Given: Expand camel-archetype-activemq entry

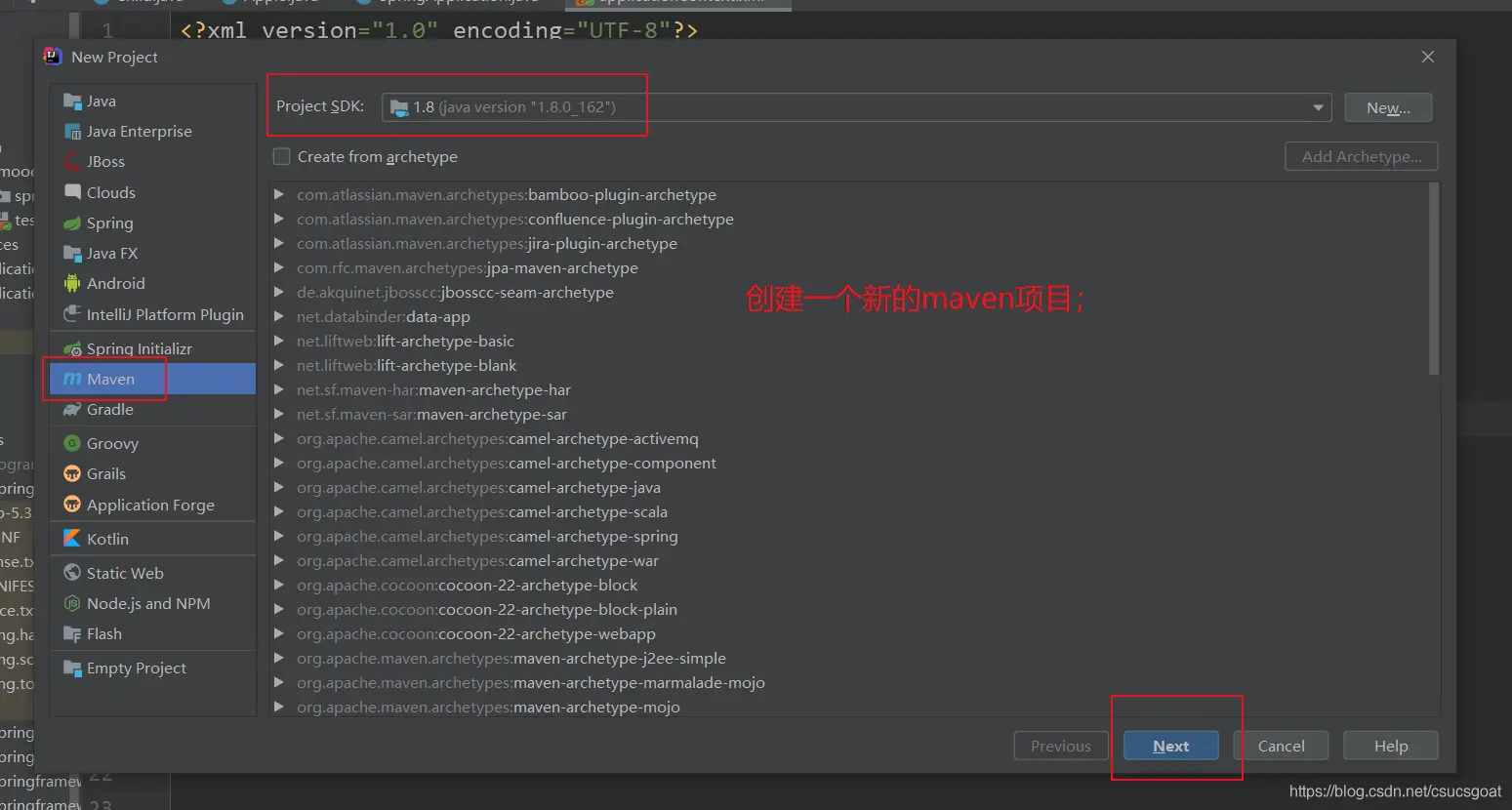Looking at the screenshot, I should pos(279,438).
